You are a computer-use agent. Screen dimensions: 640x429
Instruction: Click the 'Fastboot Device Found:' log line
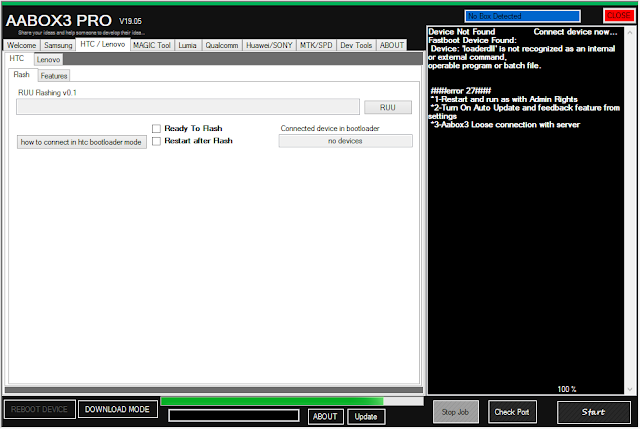[x=472, y=40]
